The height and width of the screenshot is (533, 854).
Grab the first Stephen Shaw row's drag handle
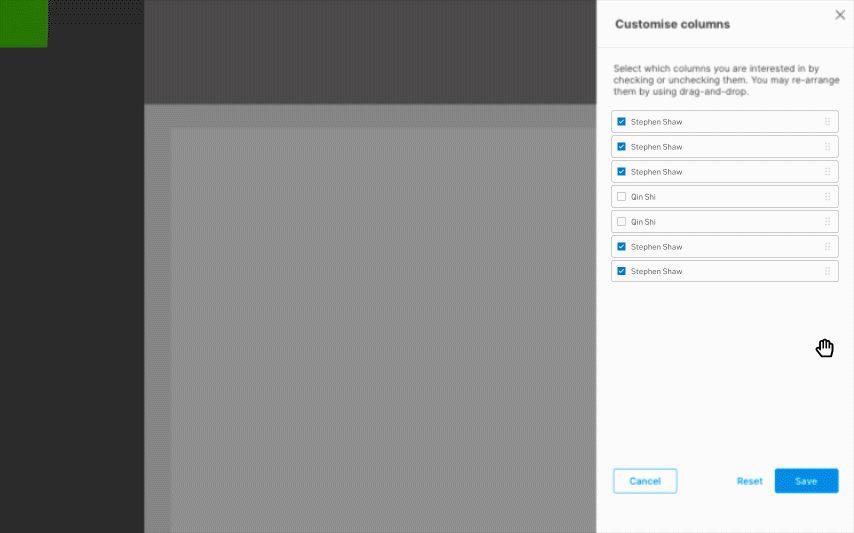pos(827,121)
